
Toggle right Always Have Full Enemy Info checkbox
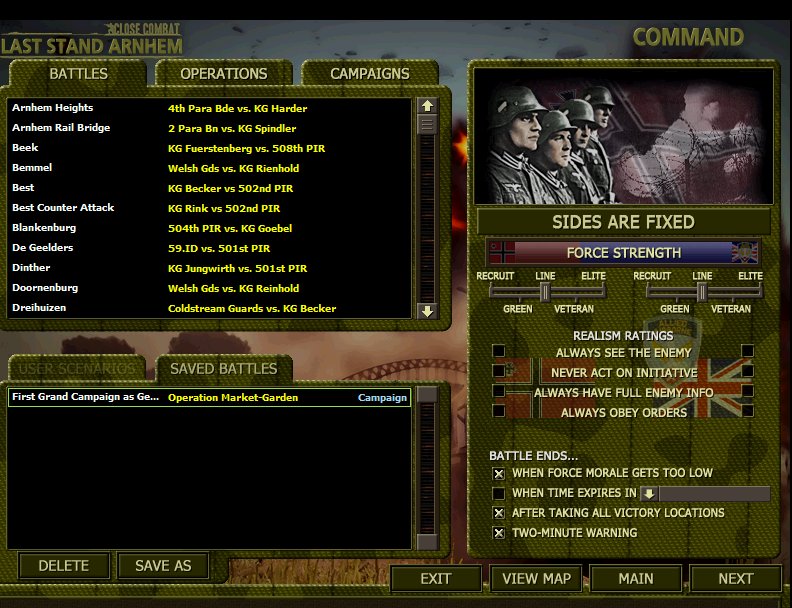(x=748, y=391)
